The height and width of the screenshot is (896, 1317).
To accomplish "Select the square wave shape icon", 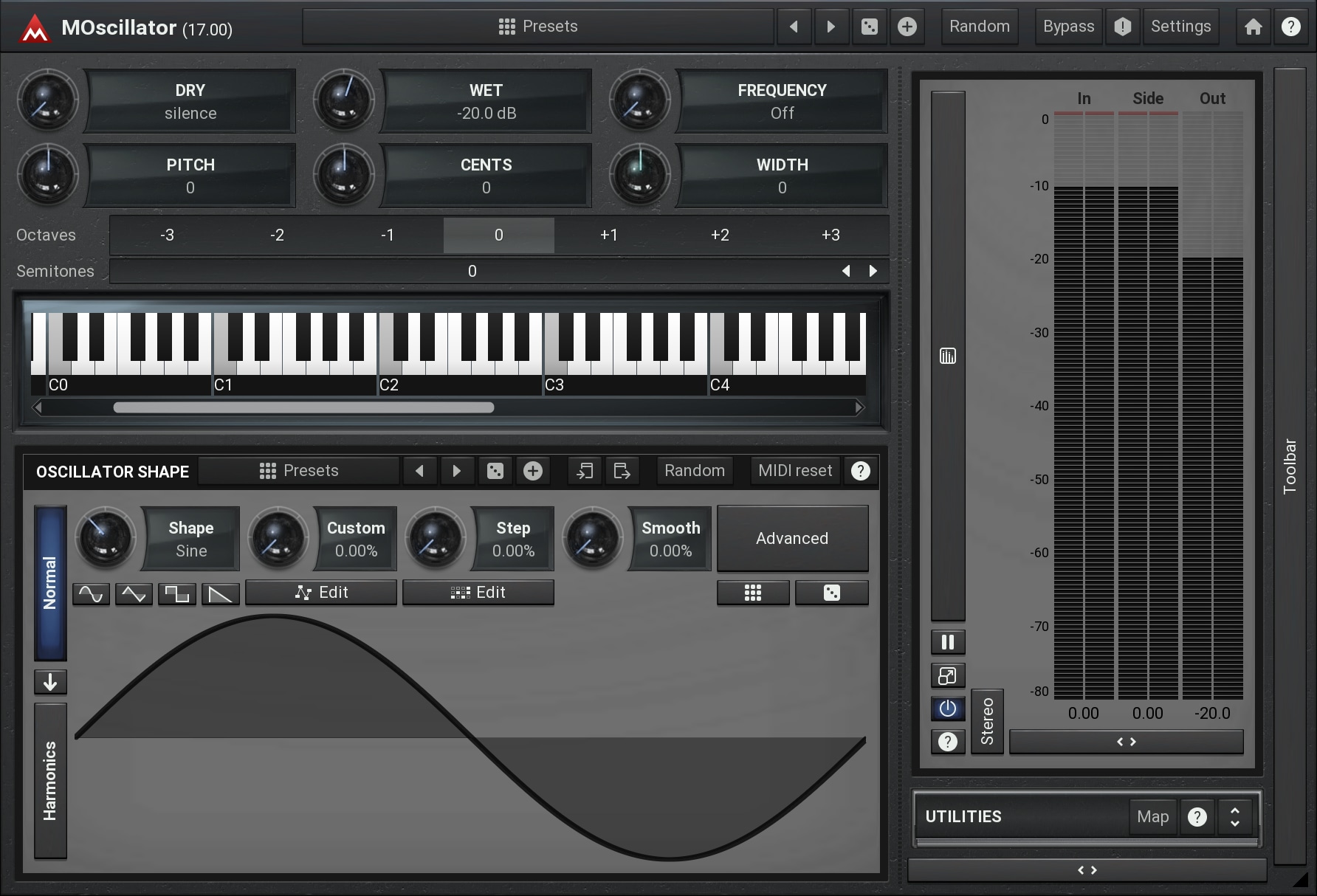I will [177, 593].
